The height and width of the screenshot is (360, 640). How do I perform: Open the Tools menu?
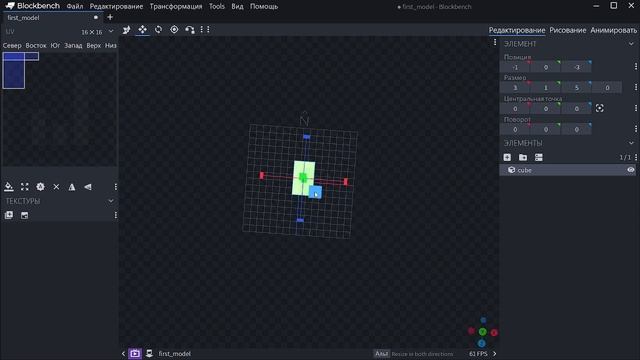(x=217, y=6)
